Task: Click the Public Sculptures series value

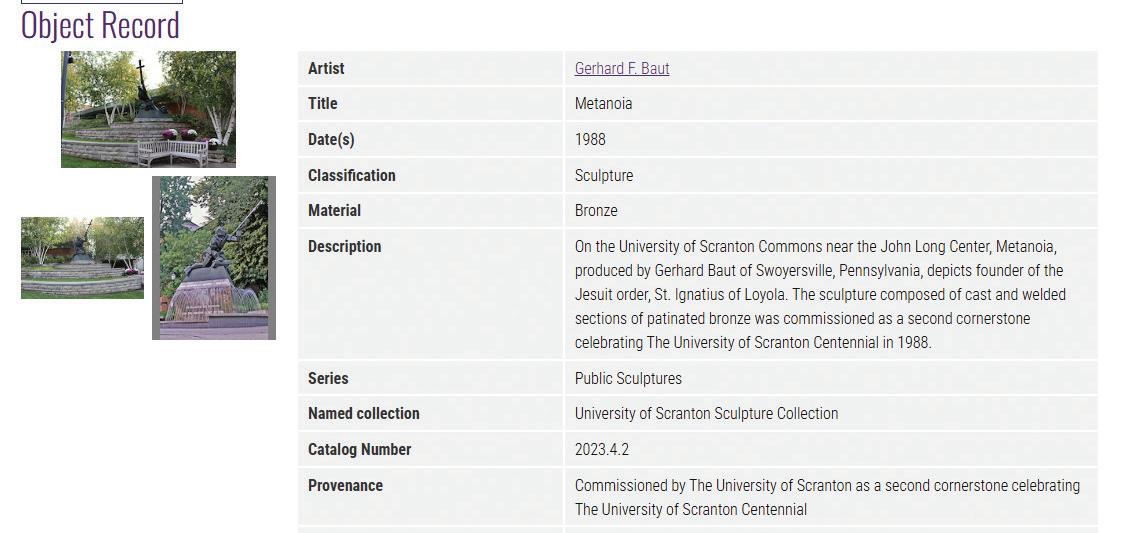Action: [x=628, y=378]
